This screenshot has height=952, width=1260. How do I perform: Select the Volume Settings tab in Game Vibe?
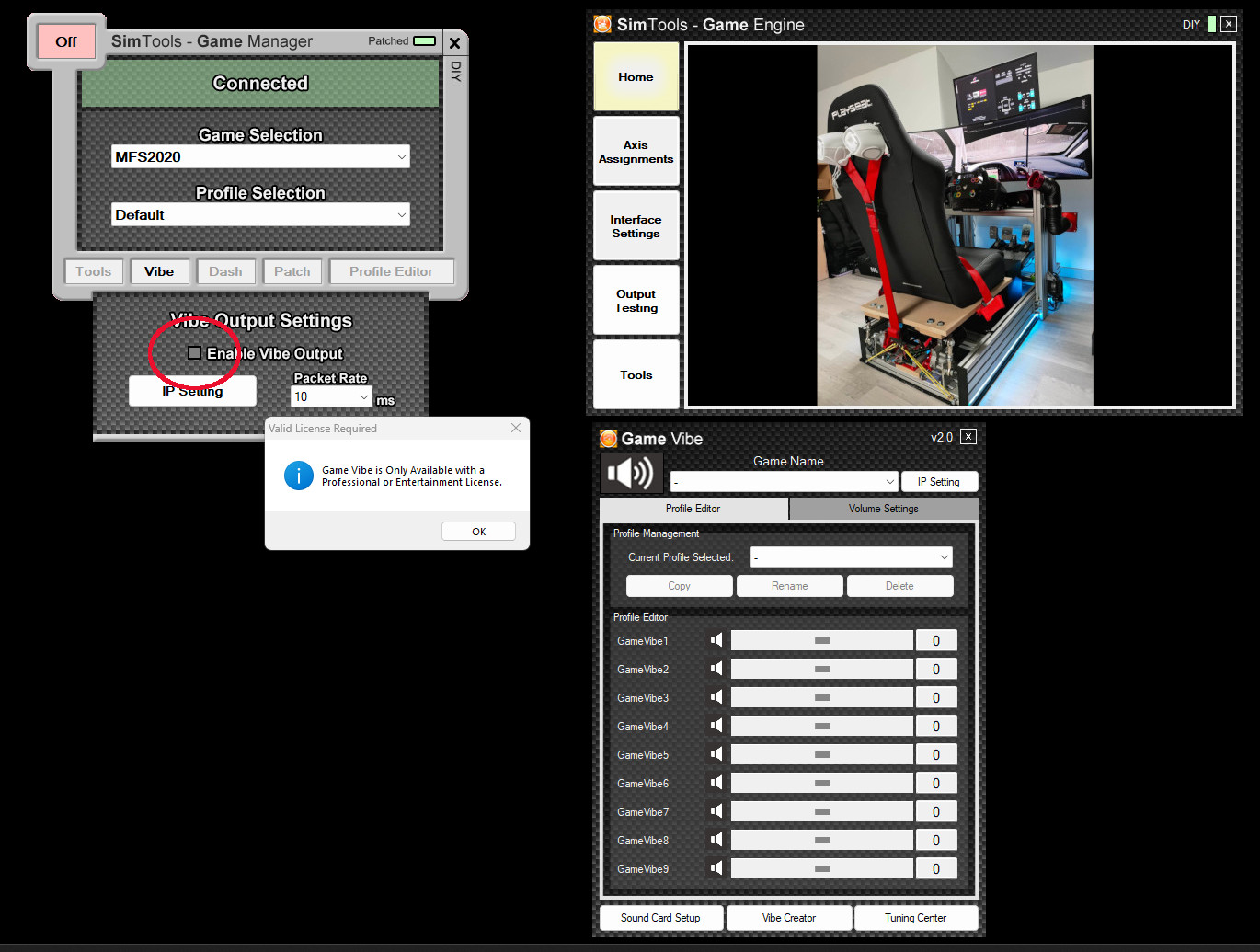(x=884, y=509)
